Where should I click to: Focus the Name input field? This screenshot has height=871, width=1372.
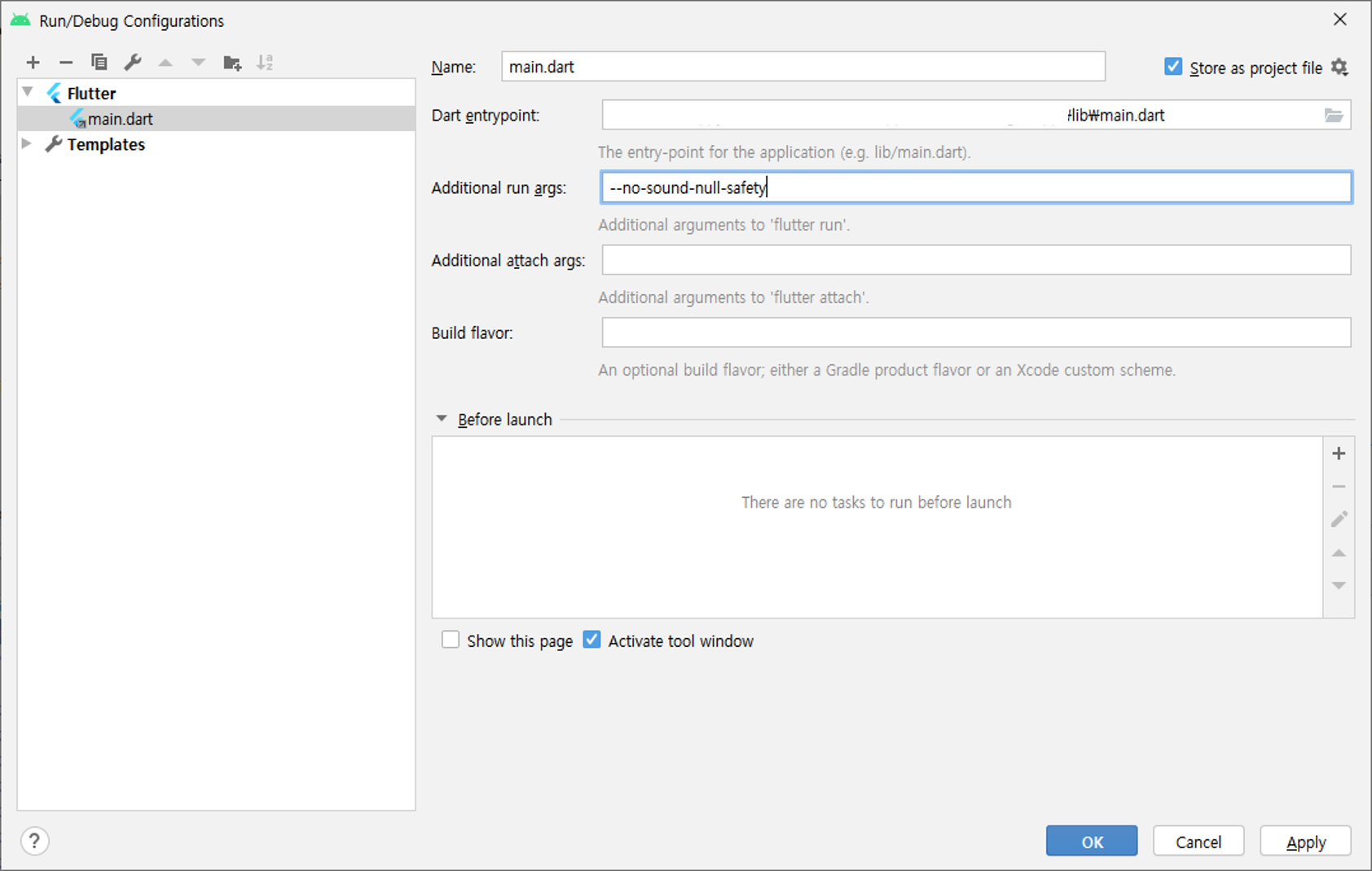(x=803, y=67)
